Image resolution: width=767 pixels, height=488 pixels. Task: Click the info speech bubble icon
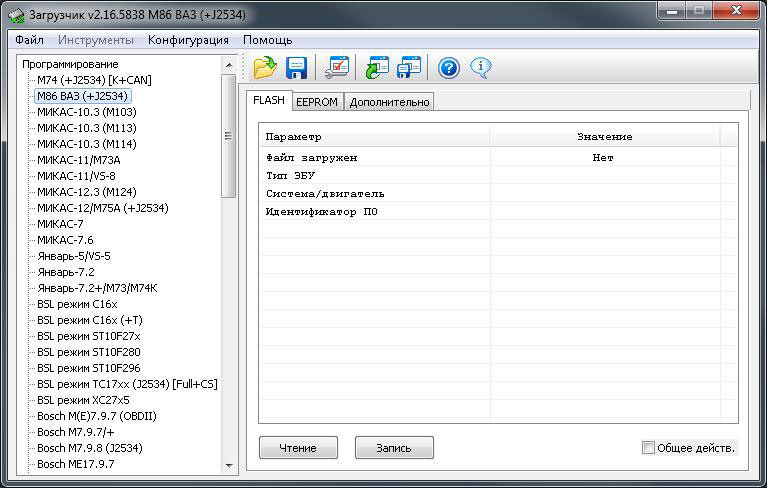pyautogui.click(x=481, y=67)
